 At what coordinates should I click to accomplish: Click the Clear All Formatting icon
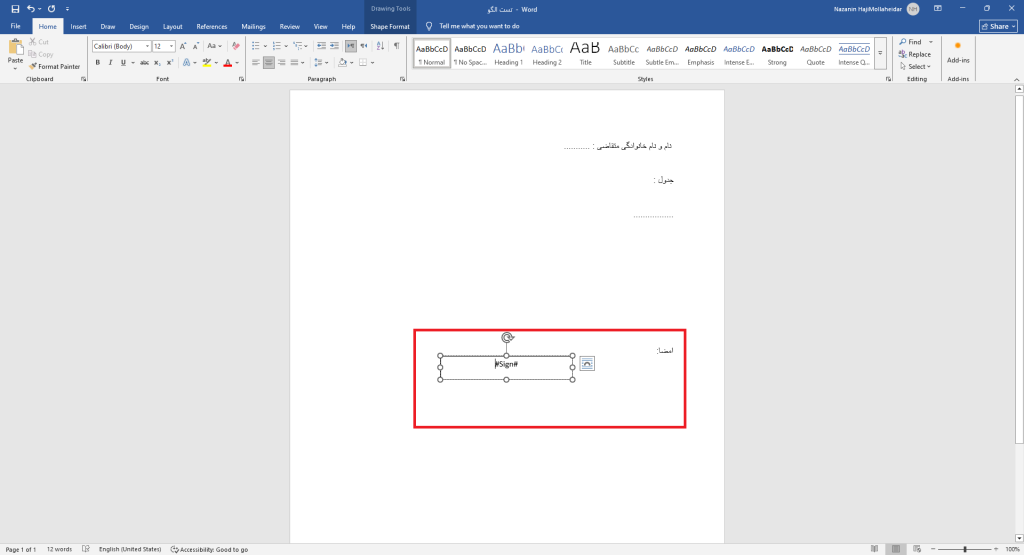pos(235,46)
